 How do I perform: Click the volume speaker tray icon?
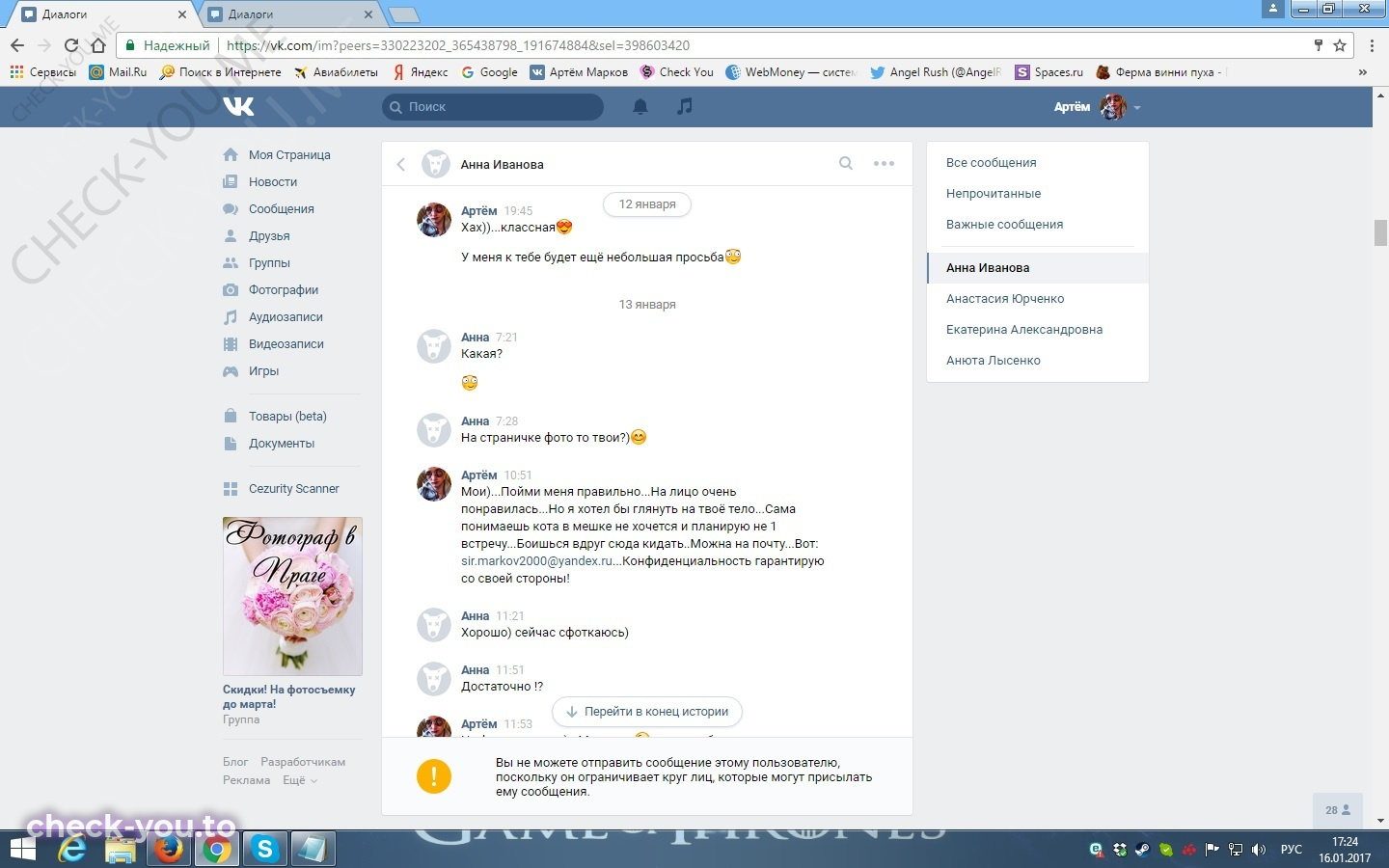[1259, 850]
